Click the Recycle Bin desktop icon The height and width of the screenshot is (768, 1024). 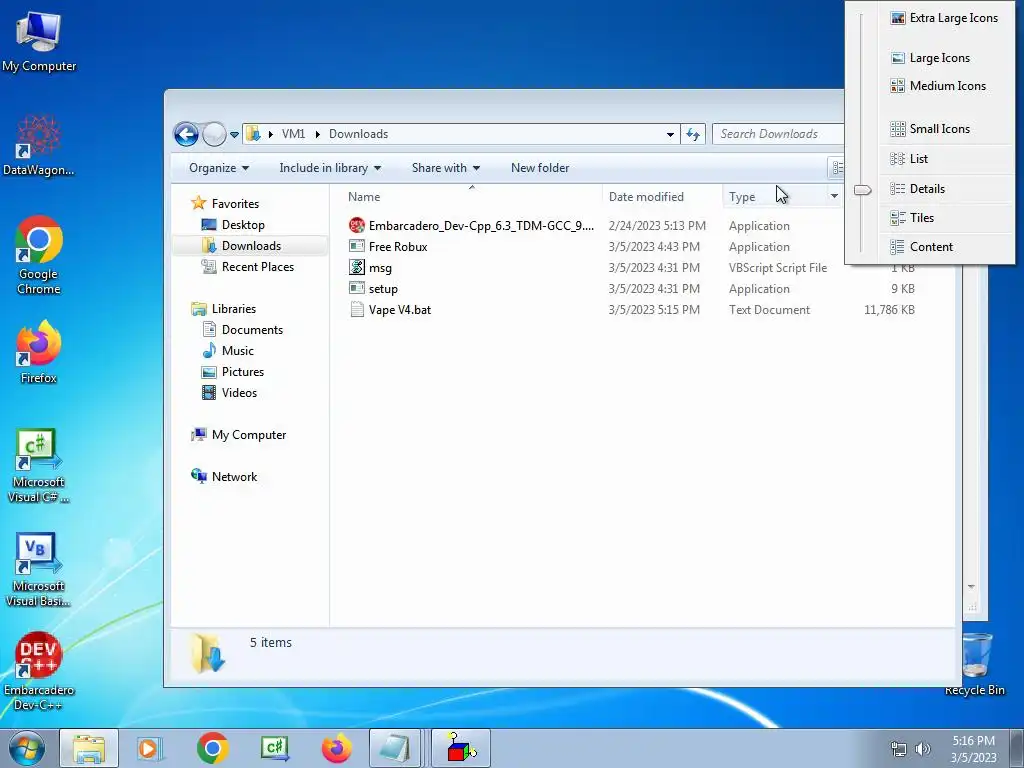[x=974, y=664]
